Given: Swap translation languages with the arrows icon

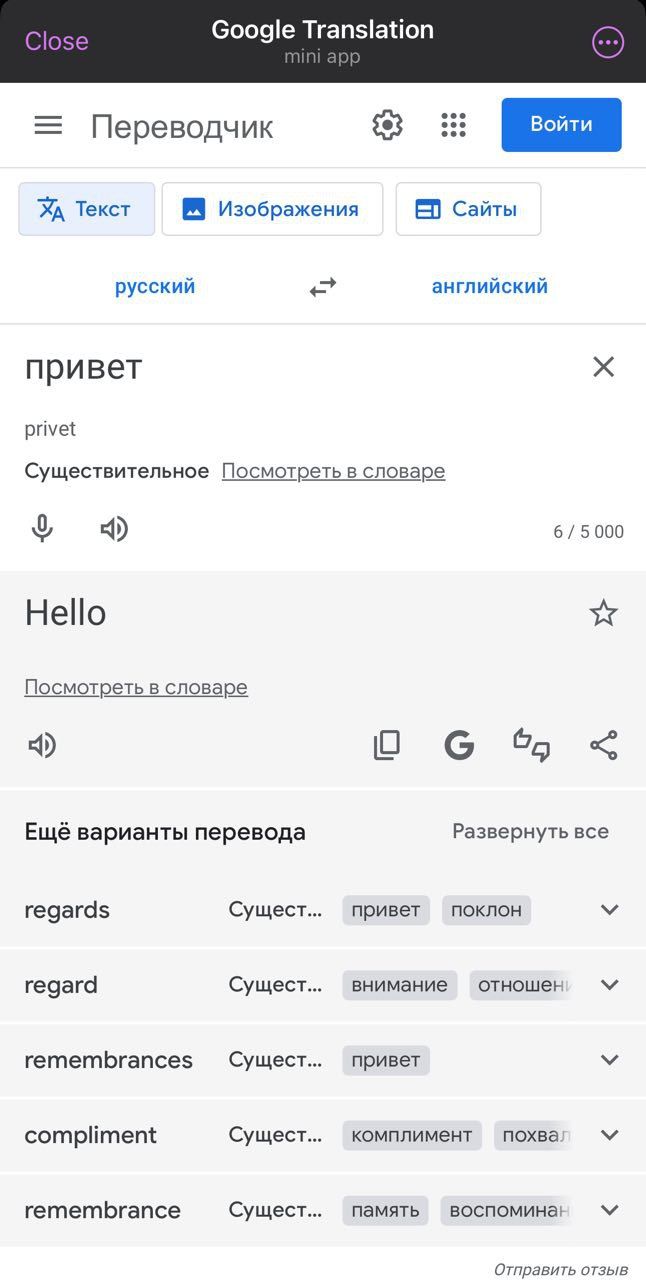Looking at the screenshot, I should pos(321,286).
